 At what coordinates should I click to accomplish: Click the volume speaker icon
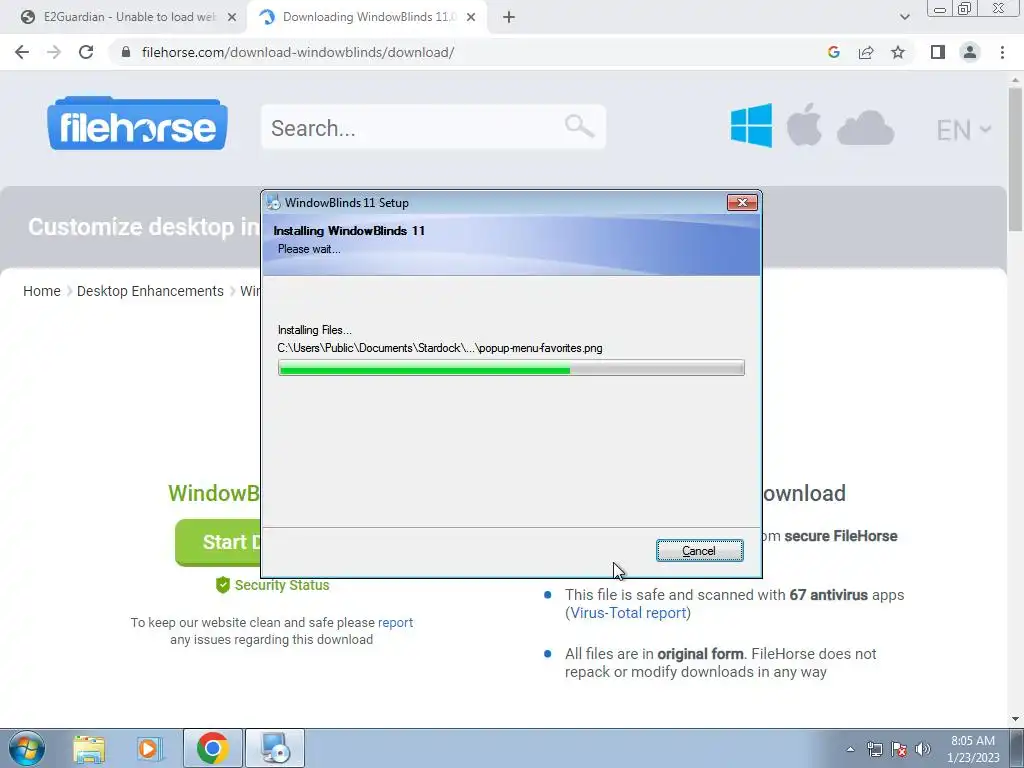point(923,749)
